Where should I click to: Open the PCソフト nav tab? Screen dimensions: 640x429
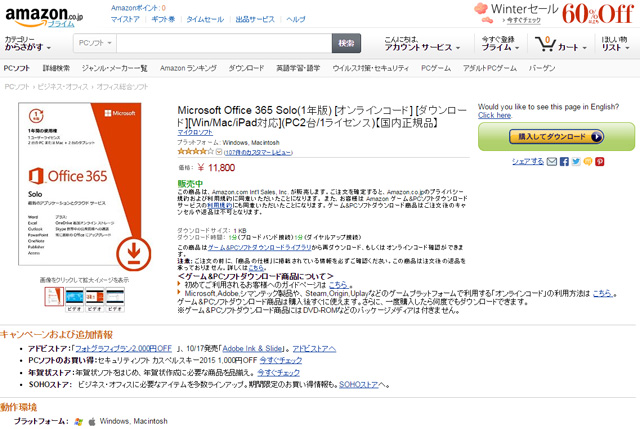pyautogui.click(x=17, y=68)
